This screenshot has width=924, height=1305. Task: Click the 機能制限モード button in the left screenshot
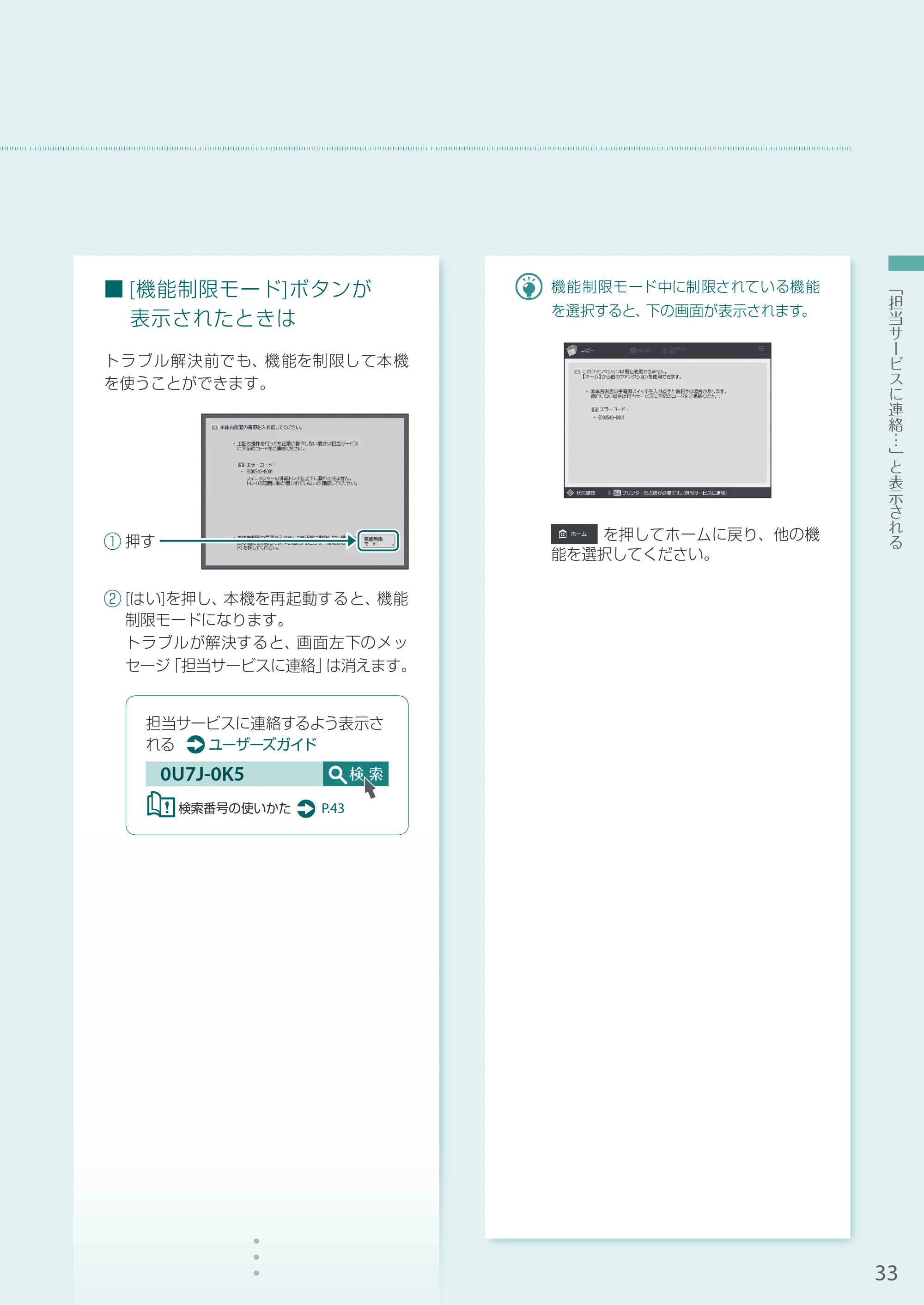[x=378, y=541]
